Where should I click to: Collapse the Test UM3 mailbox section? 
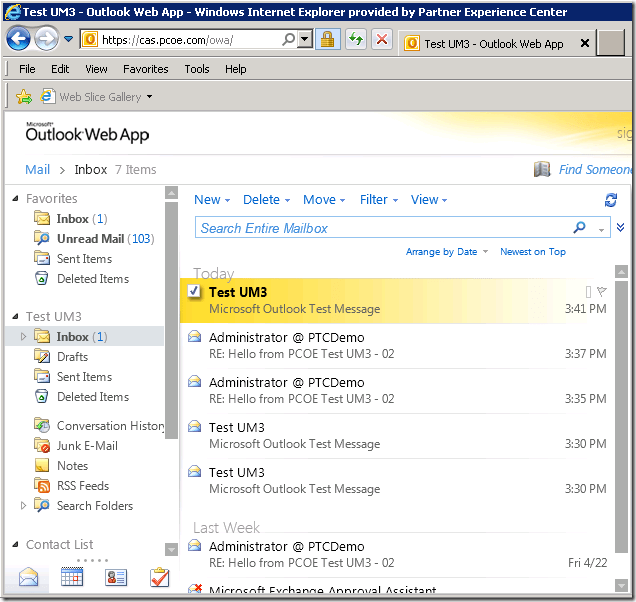(x=15, y=316)
